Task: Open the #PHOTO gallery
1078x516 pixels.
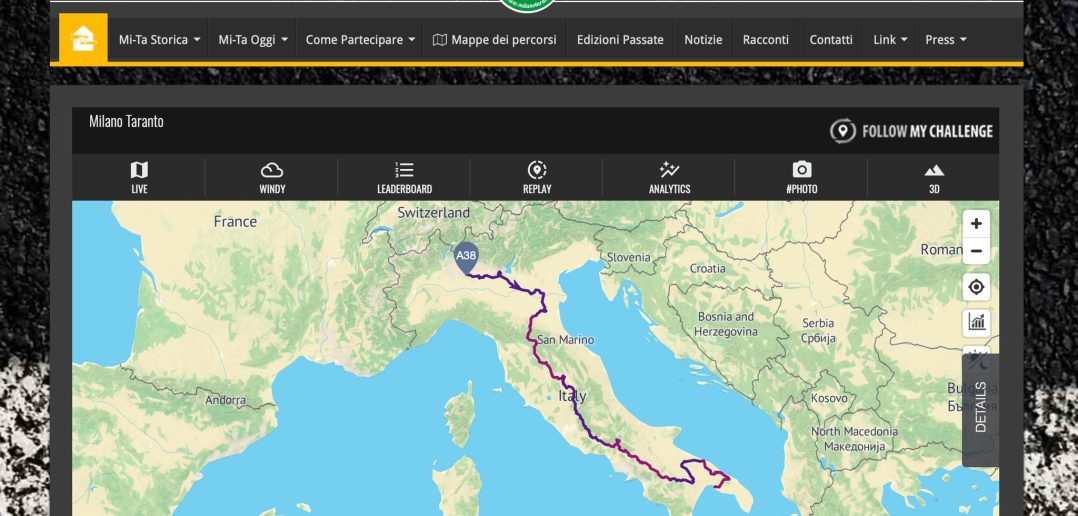Action: (x=802, y=177)
